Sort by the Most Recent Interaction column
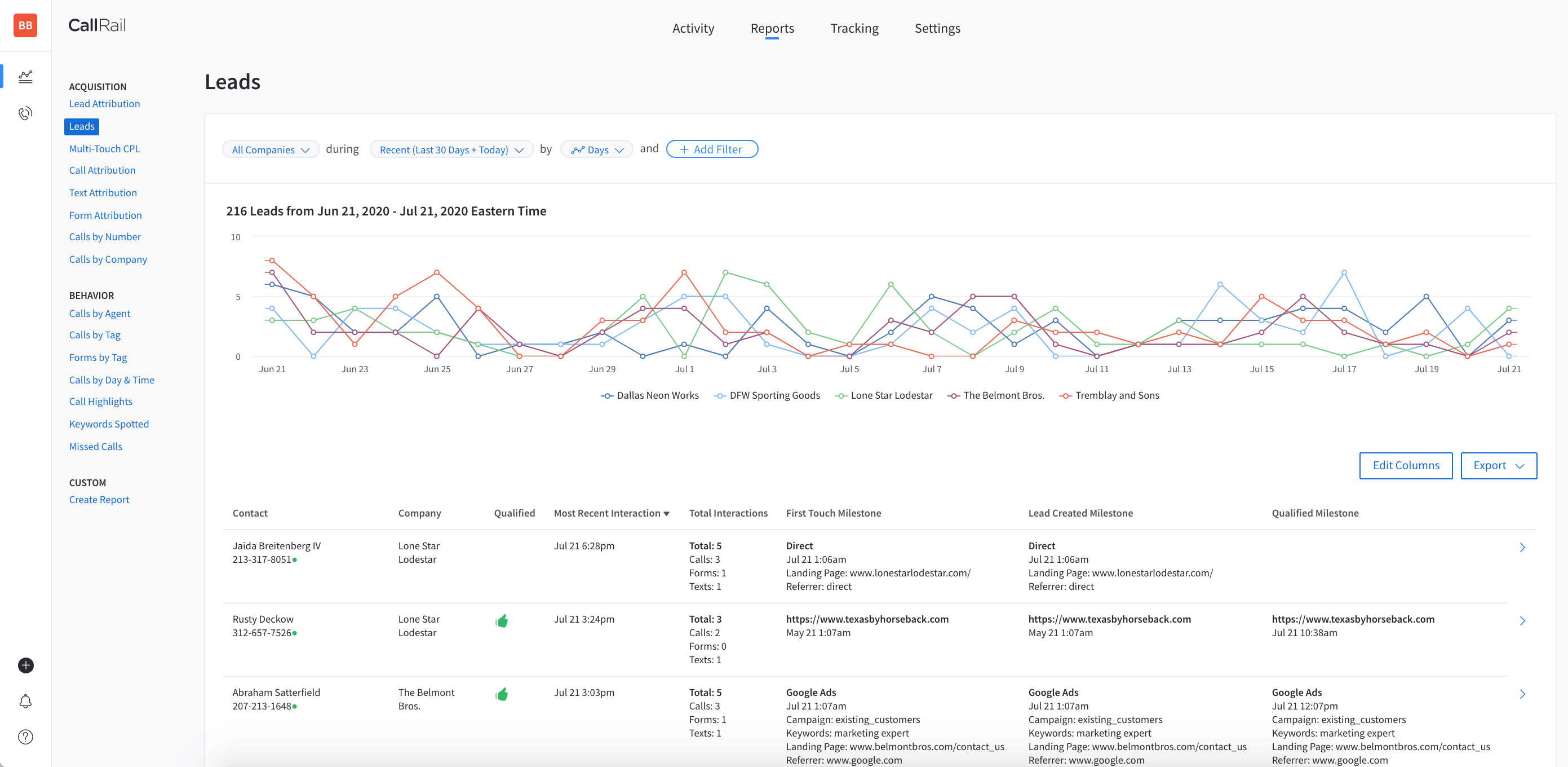 coord(610,513)
